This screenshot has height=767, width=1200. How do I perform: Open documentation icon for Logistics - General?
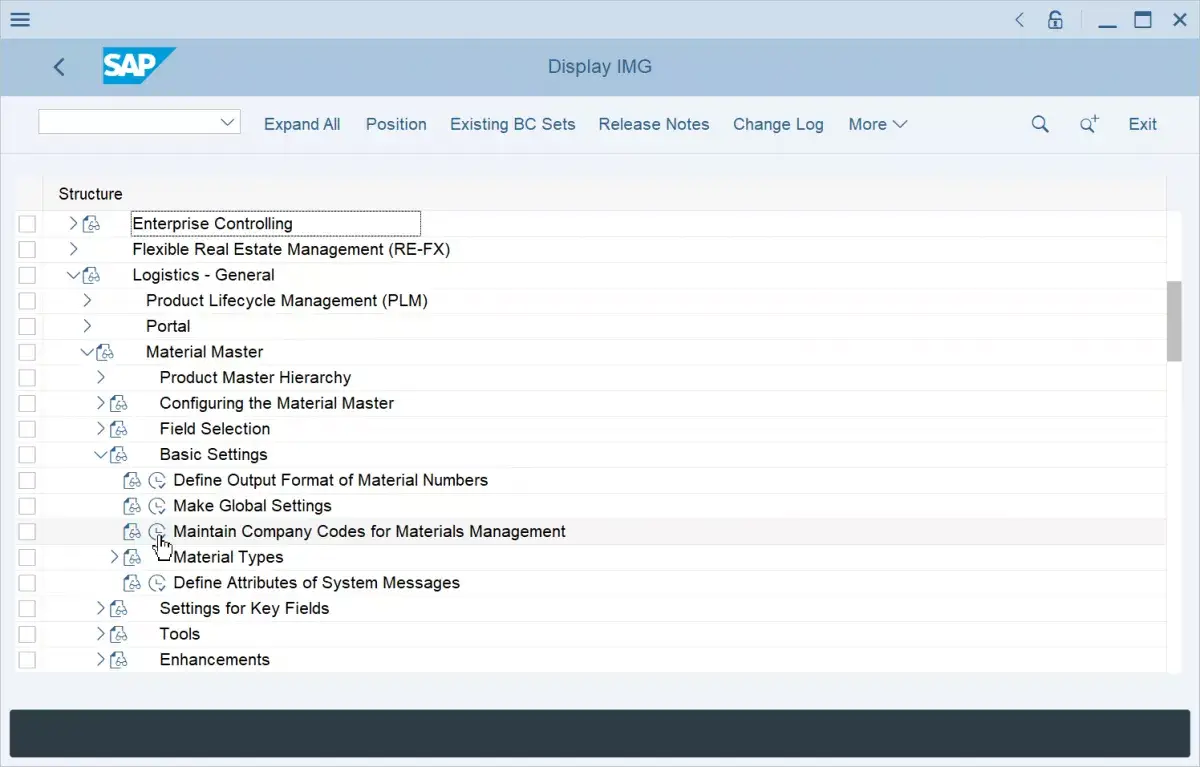click(x=91, y=275)
